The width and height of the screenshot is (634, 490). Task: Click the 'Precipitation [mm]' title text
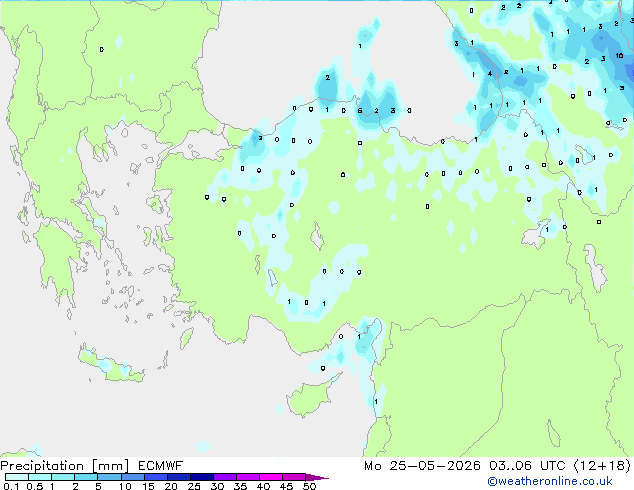click(65, 466)
